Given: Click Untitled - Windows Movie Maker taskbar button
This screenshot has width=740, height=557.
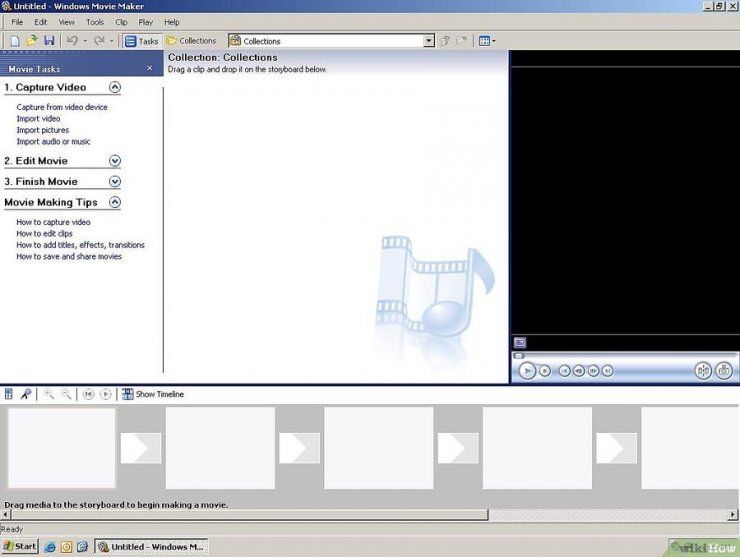Looking at the screenshot, I should pyautogui.click(x=151, y=547).
